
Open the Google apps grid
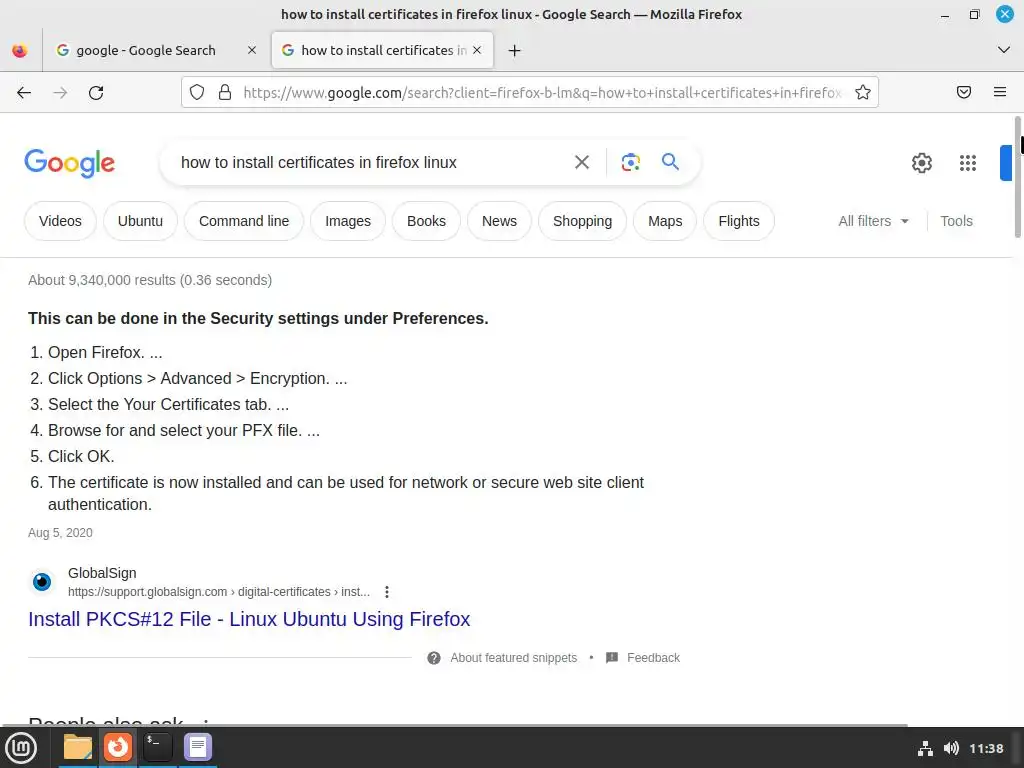(968, 163)
